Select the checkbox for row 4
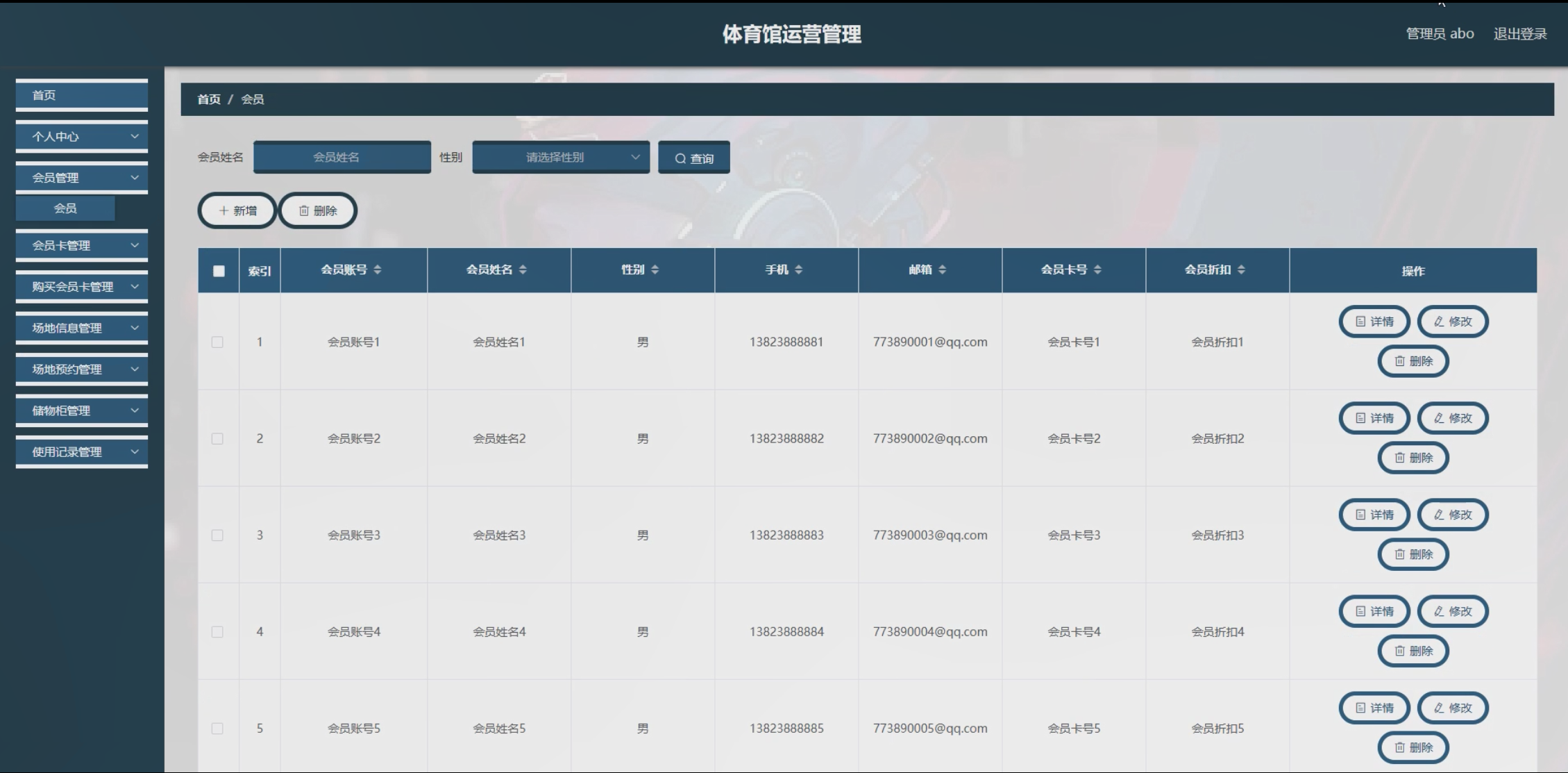 (x=217, y=631)
